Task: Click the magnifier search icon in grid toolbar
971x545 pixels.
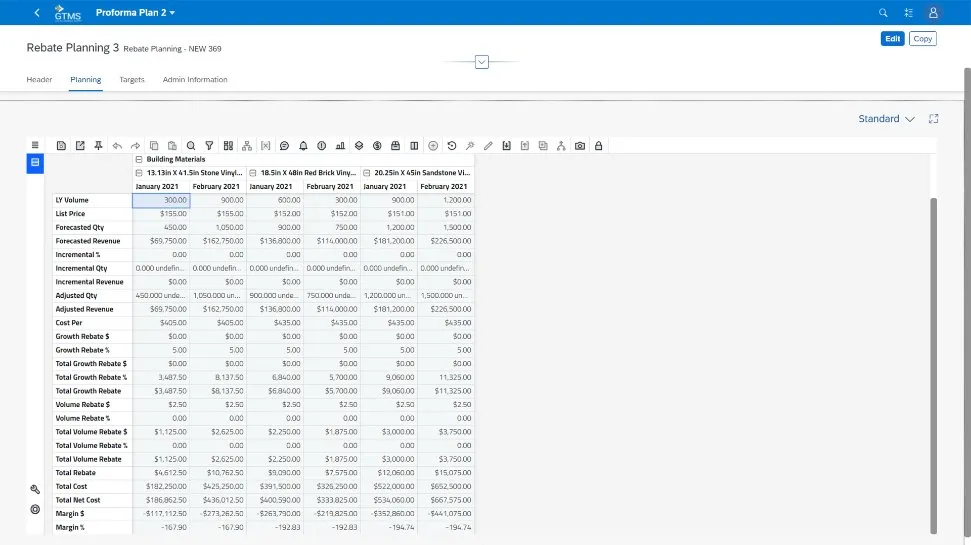Action: 191,146
